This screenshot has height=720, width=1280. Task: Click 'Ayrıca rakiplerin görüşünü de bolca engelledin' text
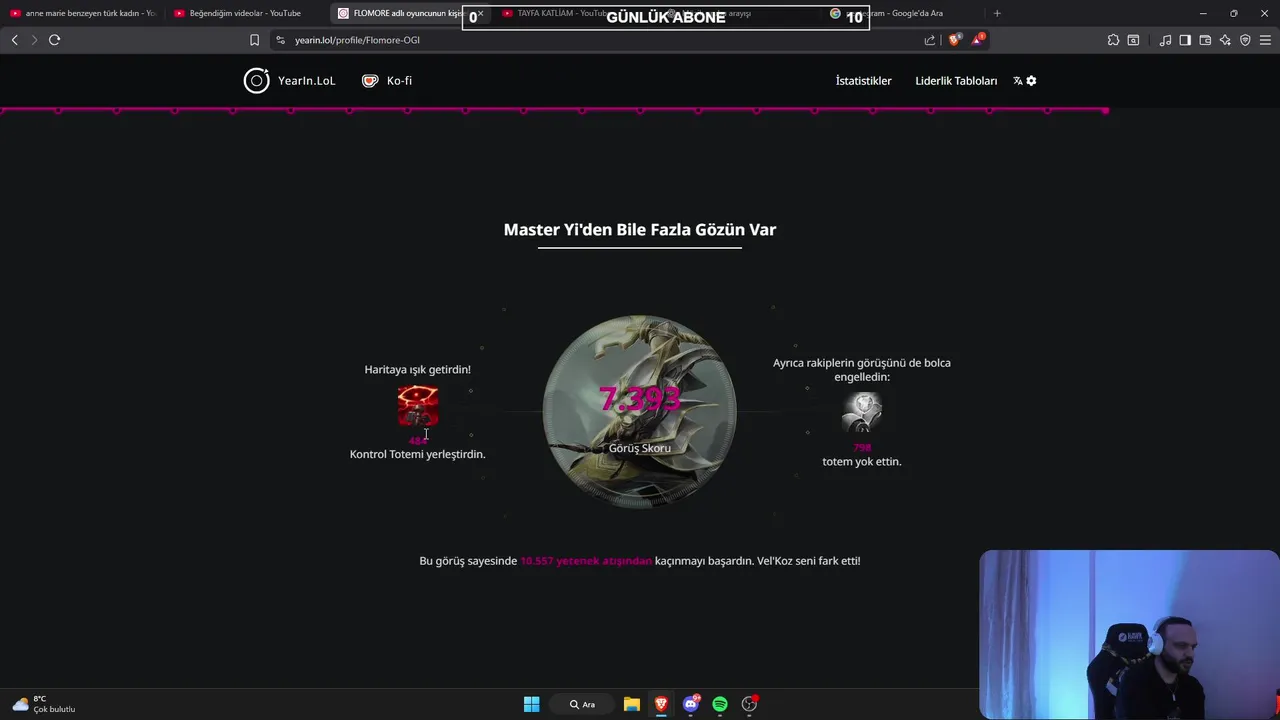coord(862,370)
